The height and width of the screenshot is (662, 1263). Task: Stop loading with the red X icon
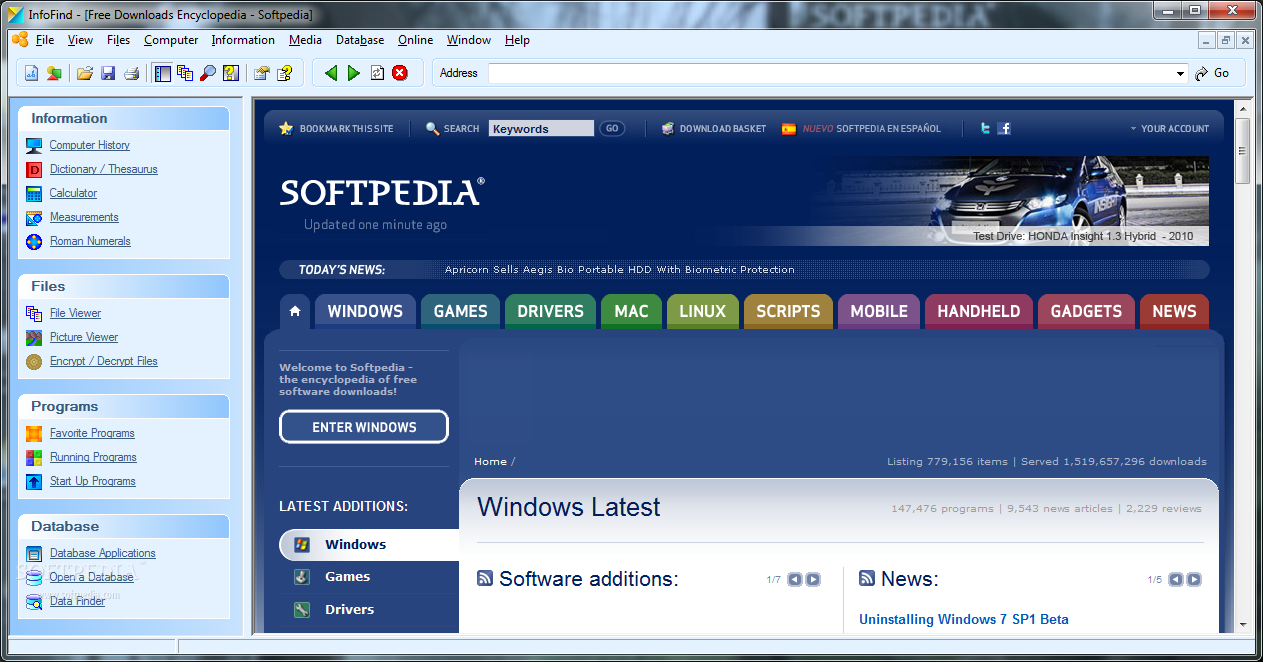point(400,73)
